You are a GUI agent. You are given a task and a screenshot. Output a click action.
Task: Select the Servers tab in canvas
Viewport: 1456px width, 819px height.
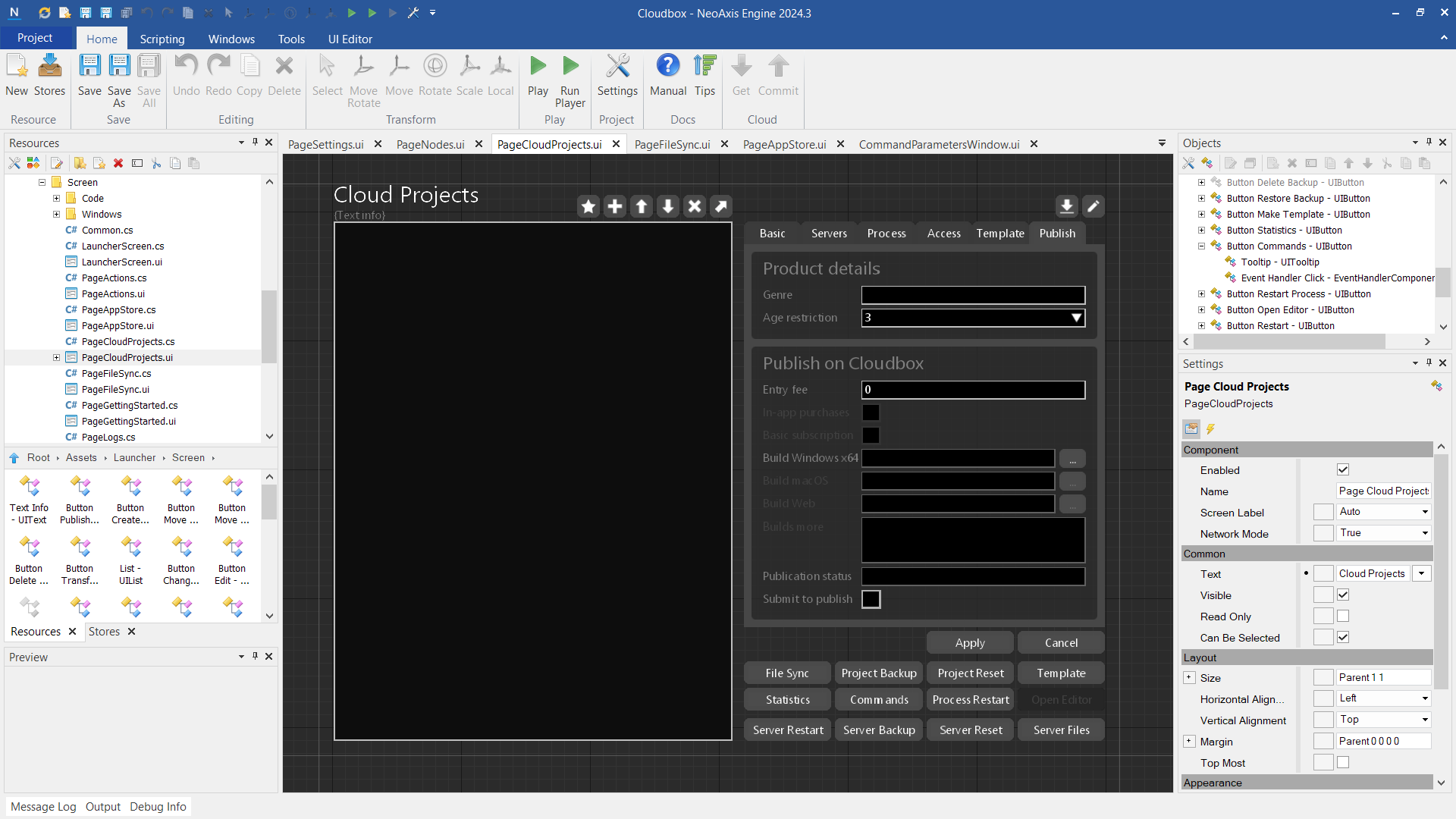[829, 234]
